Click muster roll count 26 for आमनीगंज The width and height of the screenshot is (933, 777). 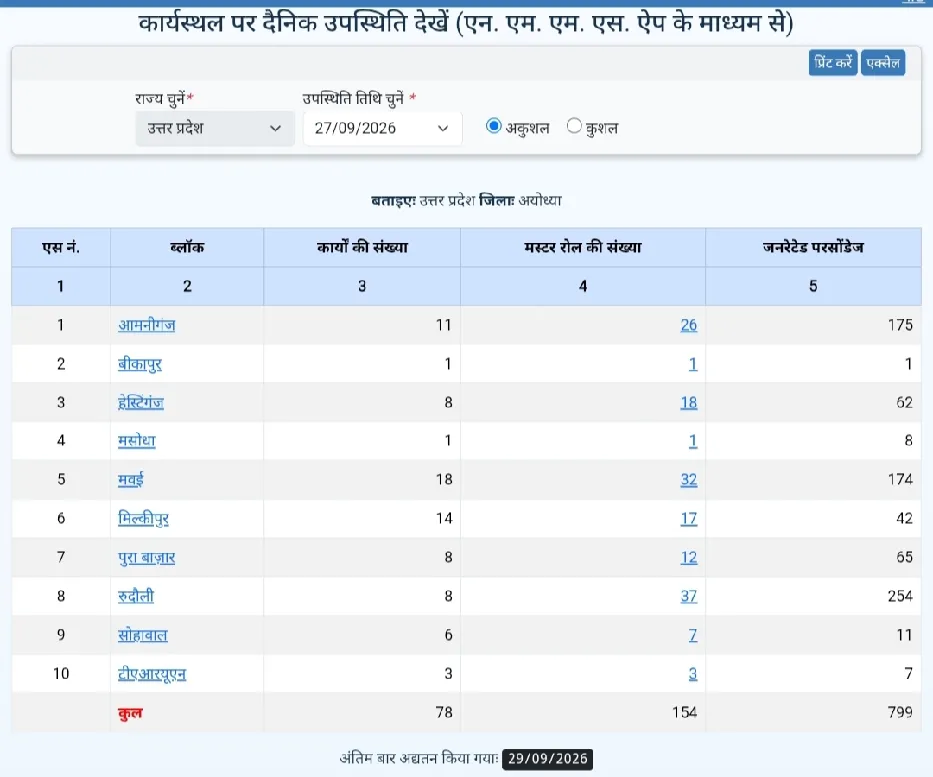click(x=688, y=325)
